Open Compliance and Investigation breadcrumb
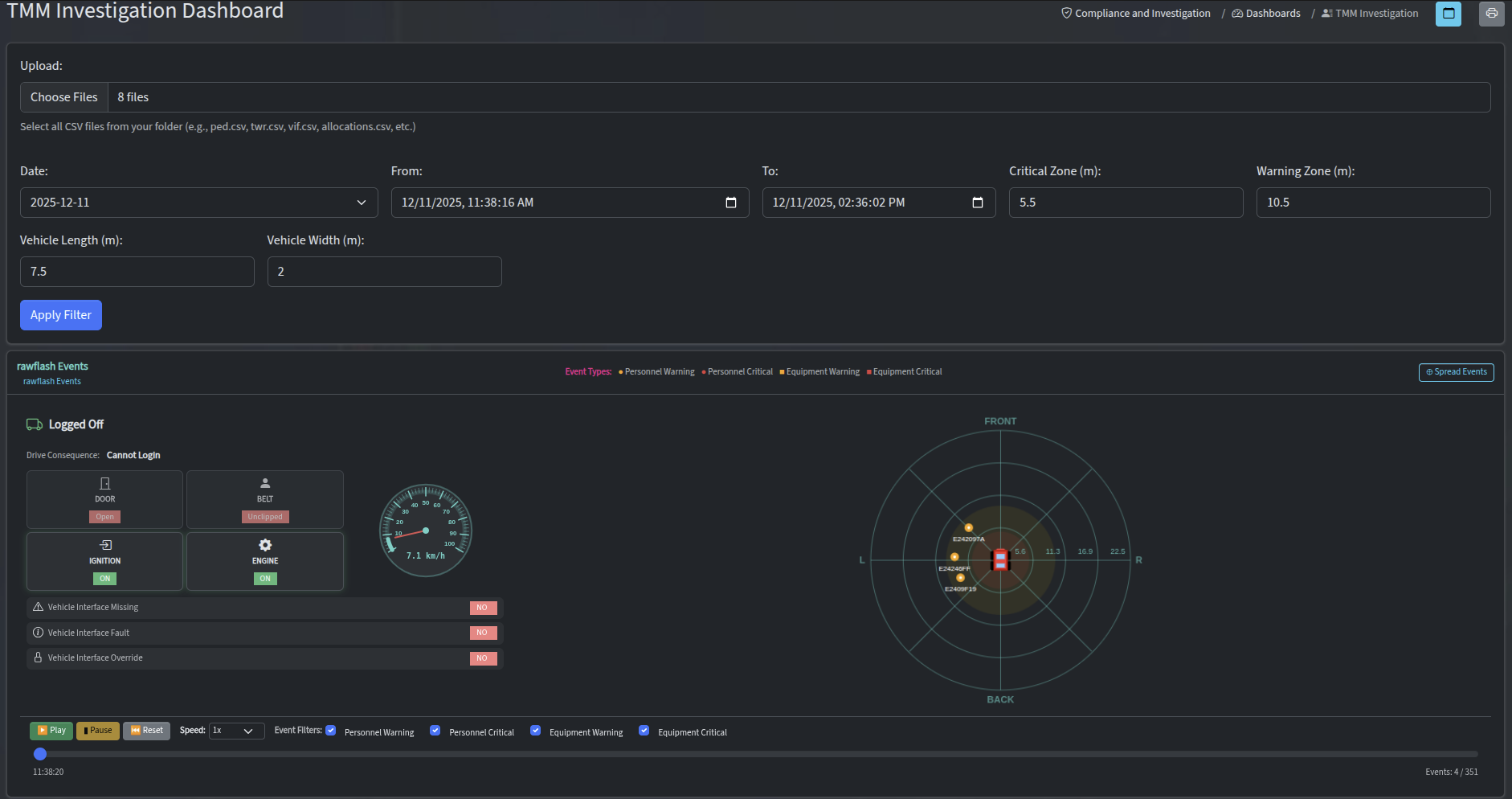1512x799 pixels. 1136,14
